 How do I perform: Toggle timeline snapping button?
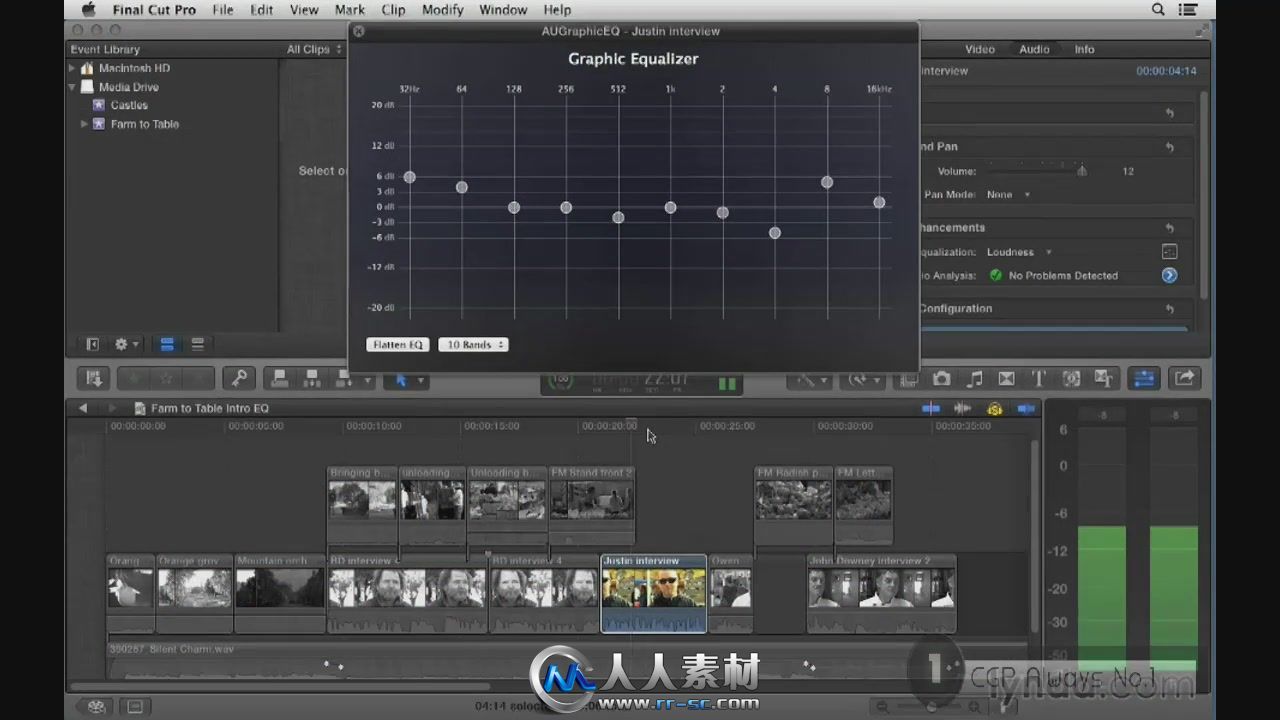pos(1026,408)
